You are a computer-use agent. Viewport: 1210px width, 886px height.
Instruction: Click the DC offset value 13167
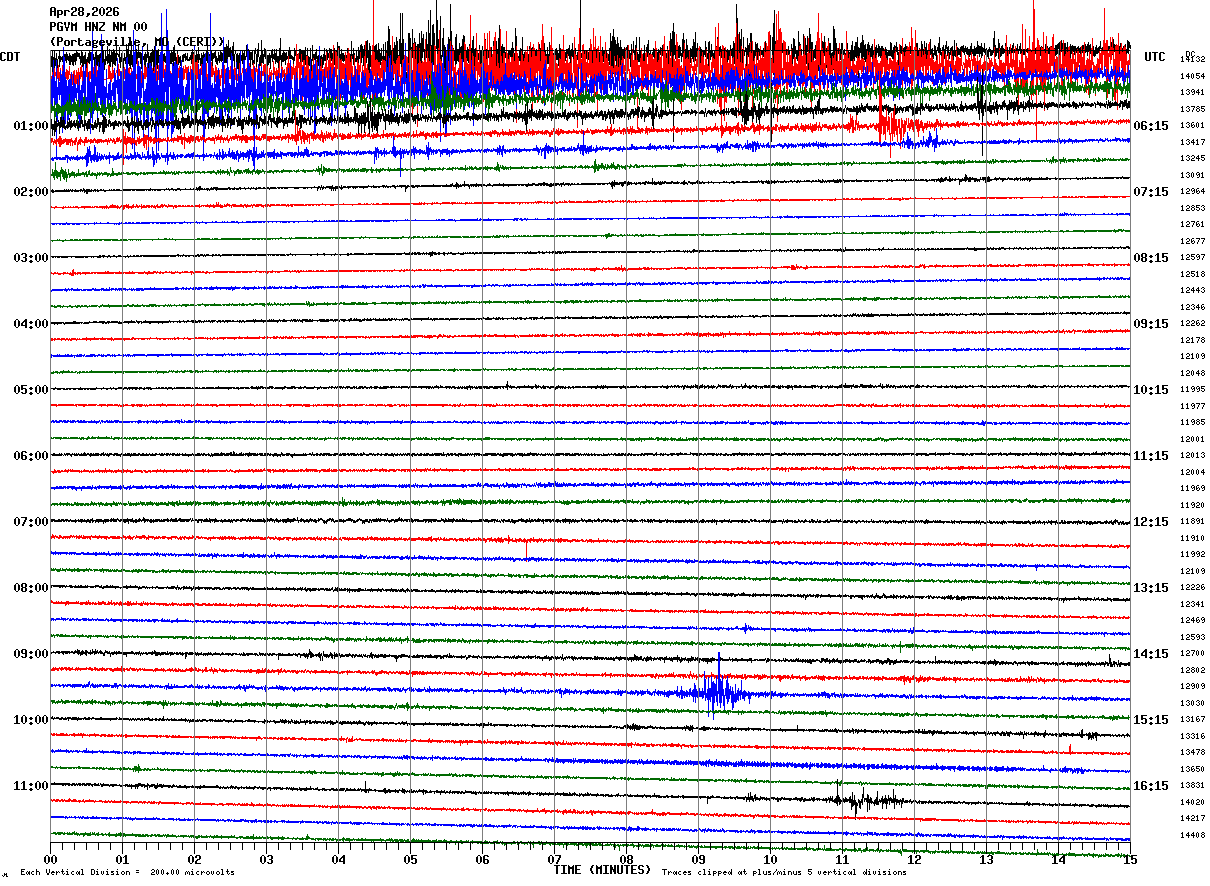click(1192, 720)
